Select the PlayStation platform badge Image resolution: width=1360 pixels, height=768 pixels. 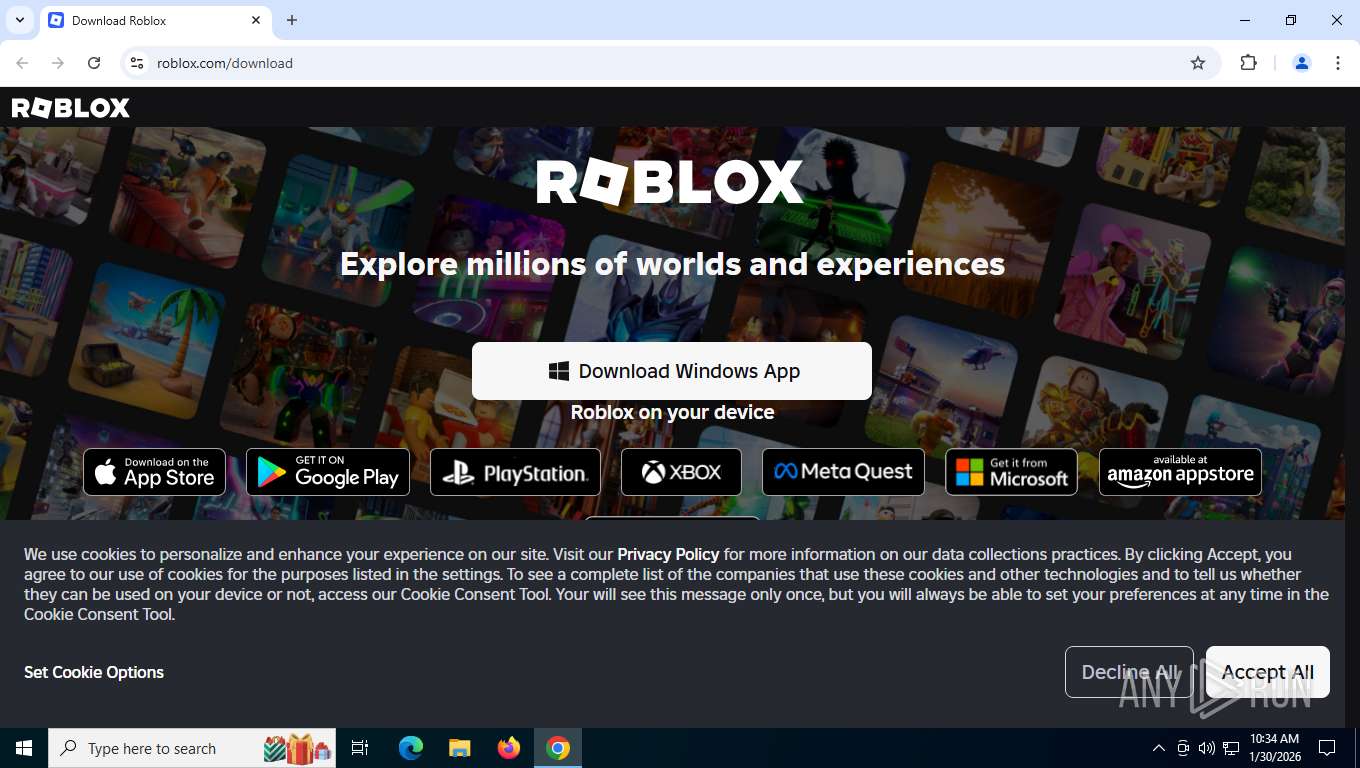click(515, 472)
